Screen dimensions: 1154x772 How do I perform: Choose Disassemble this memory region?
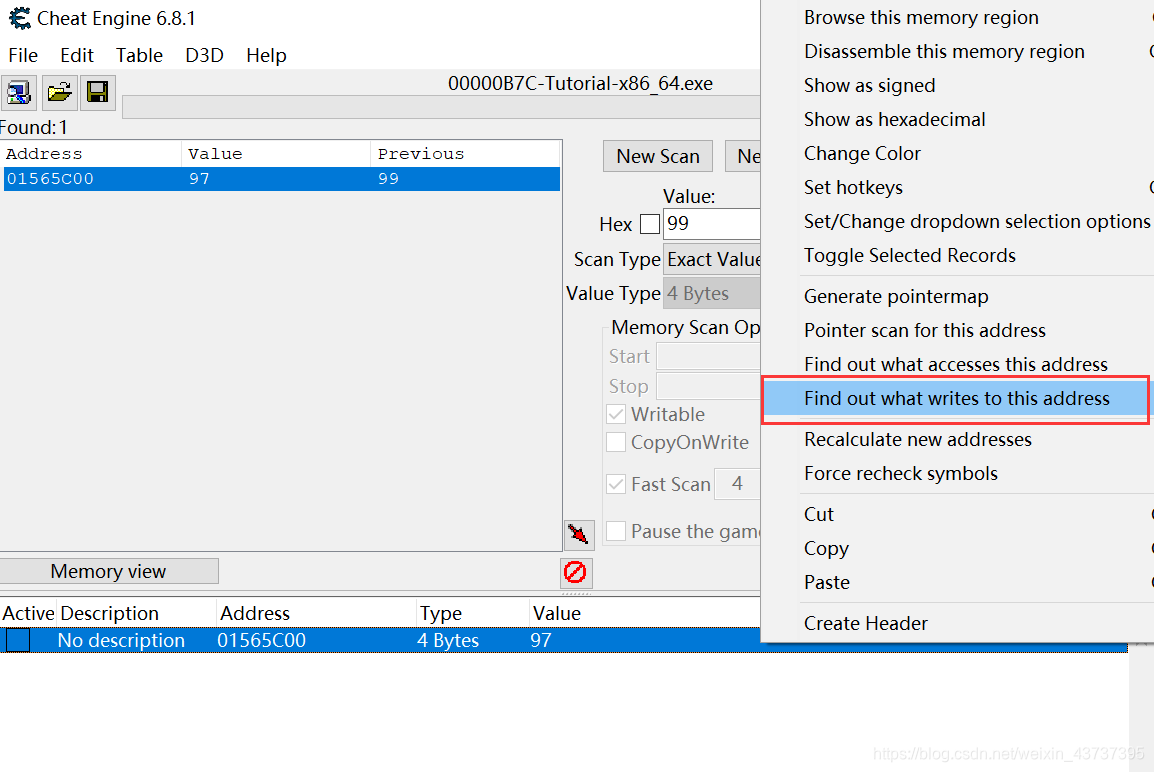coord(944,52)
